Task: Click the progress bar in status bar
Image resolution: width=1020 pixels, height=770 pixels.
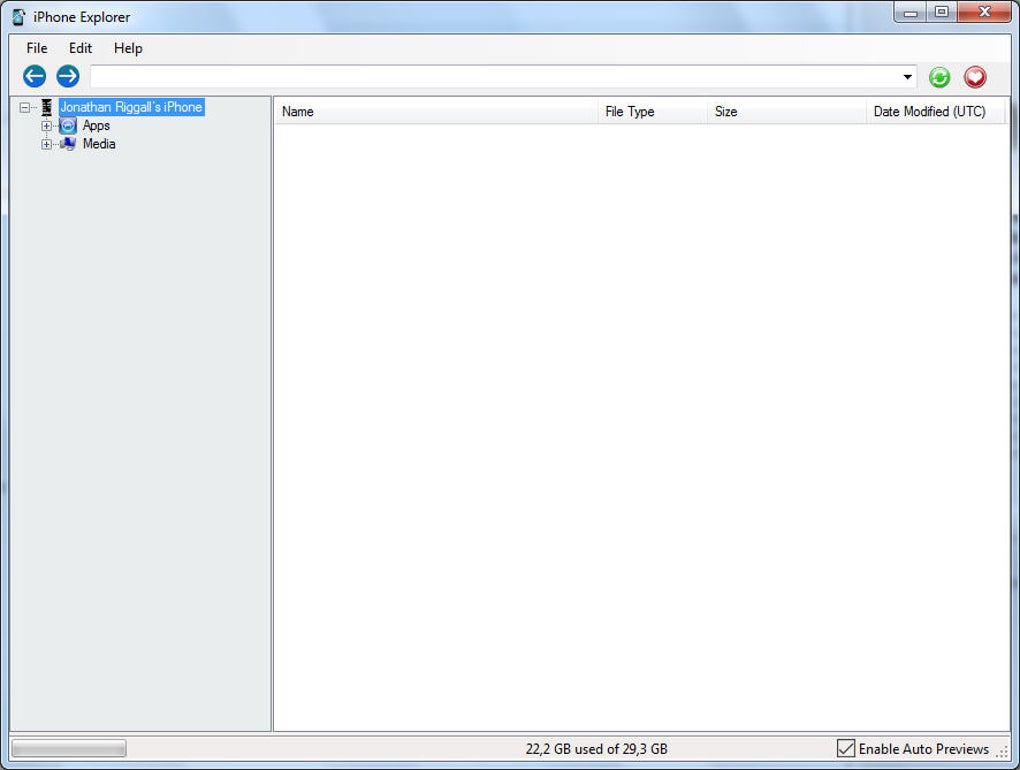Action: 69,749
